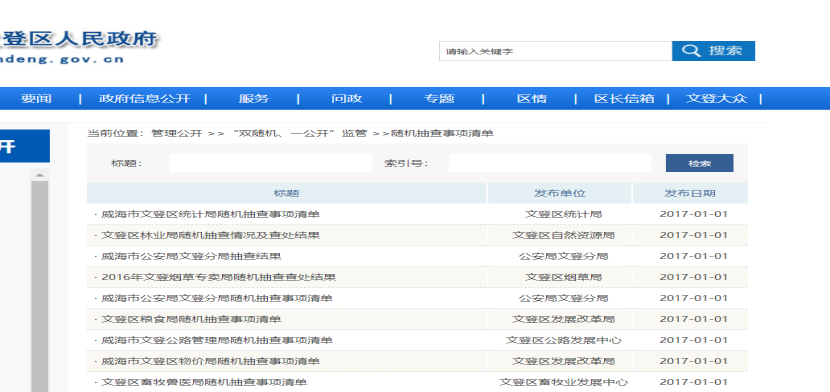Viewport: 830px width, 392px height.
Task: Focus the 标题 filter input field
Action: 270,163
